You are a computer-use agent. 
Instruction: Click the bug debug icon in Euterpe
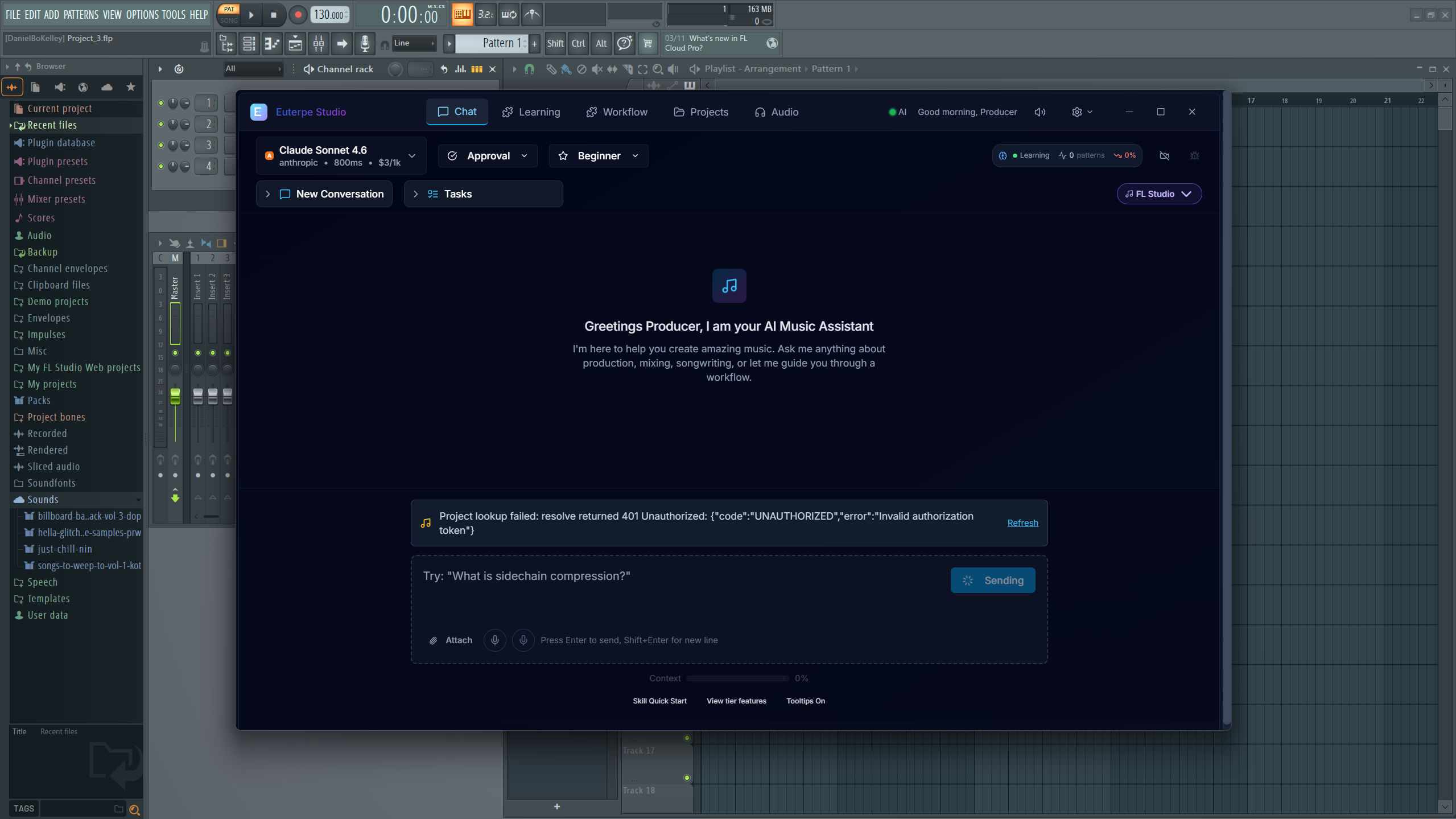[1194, 156]
